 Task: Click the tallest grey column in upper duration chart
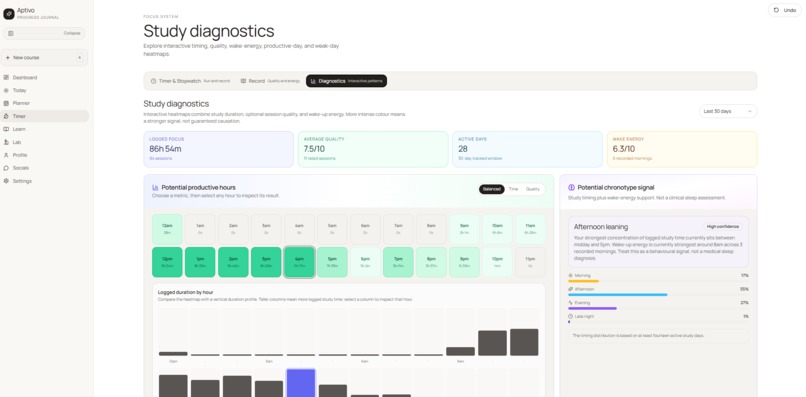(524, 342)
